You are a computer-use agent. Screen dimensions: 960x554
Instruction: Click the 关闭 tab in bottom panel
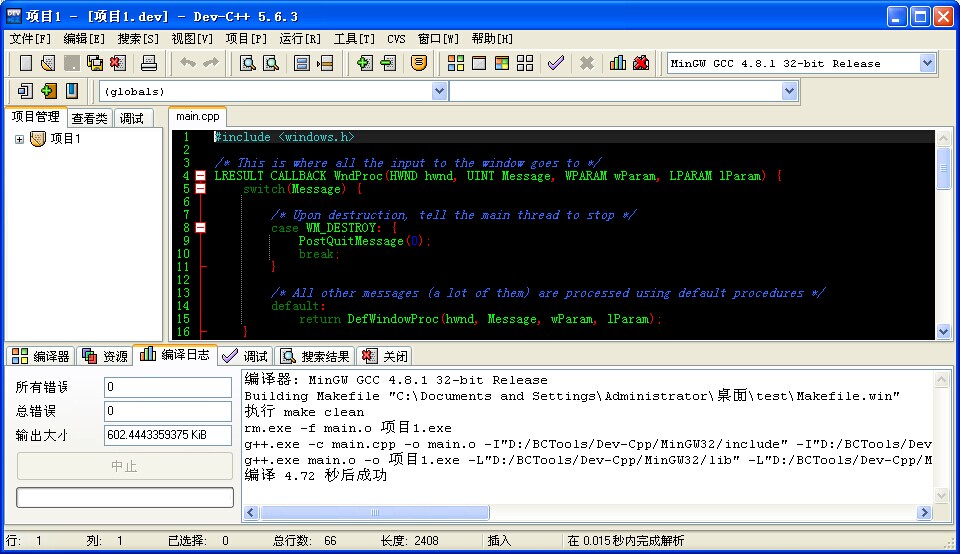pos(385,356)
